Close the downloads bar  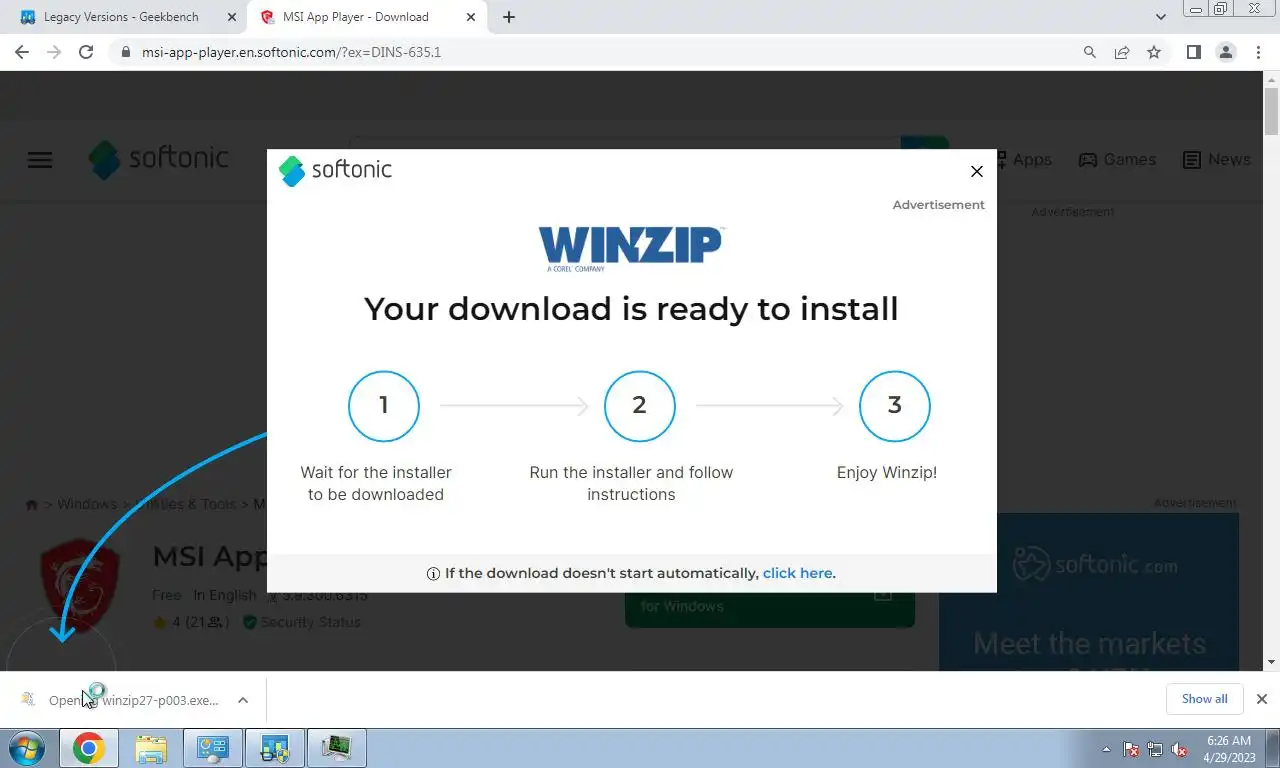[x=1262, y=699]
